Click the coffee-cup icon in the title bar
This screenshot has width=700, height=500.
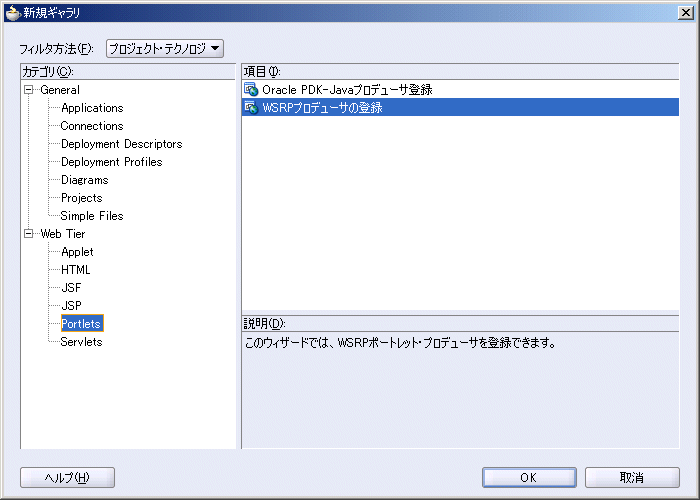pyautogui.click(x=13, y=13)
